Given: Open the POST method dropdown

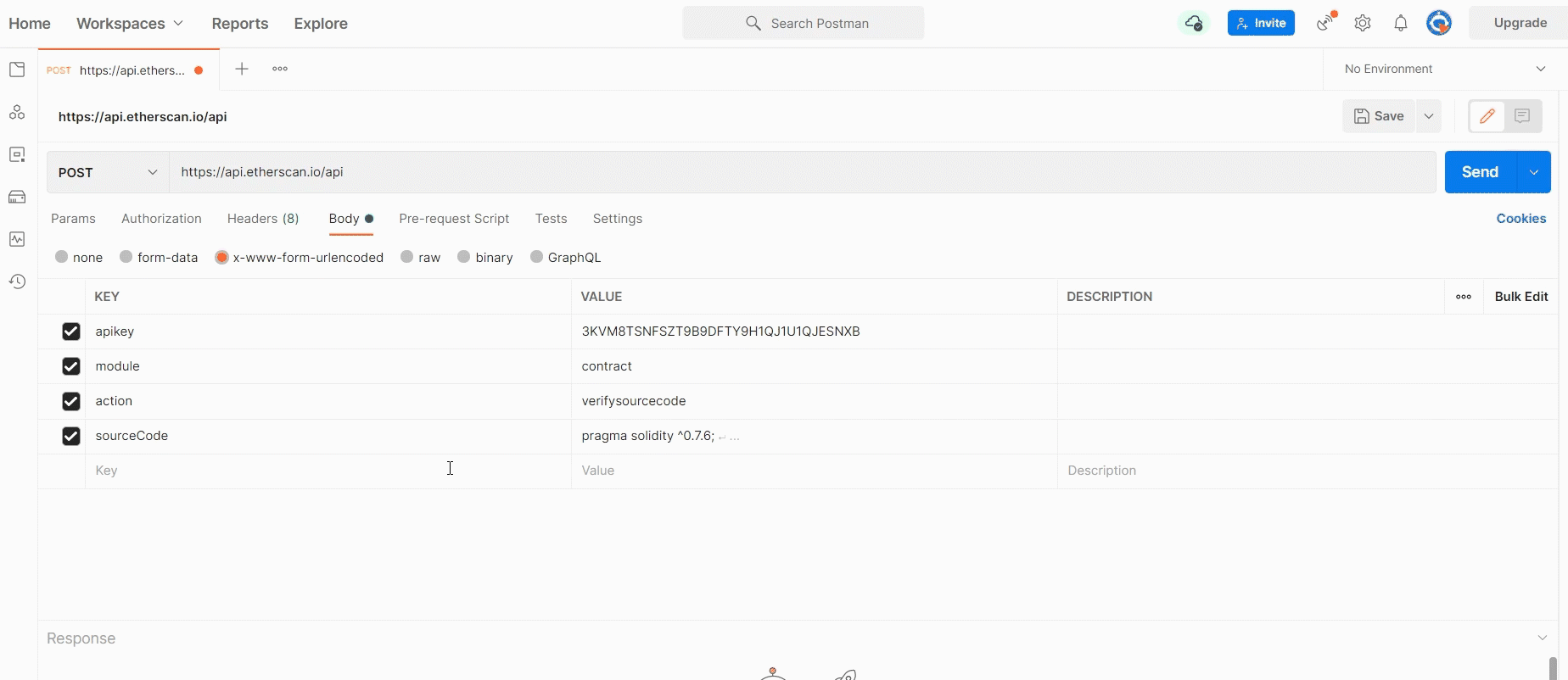Looking at the screenshot, I should pos(108,172).
